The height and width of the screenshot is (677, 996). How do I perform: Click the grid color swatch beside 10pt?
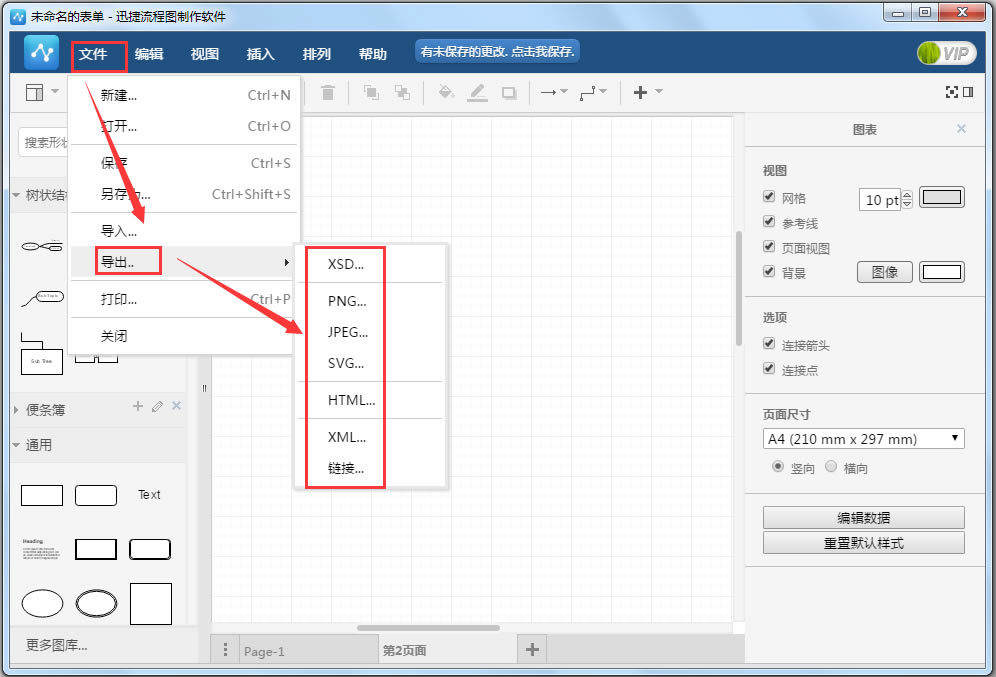coord(941,198)
